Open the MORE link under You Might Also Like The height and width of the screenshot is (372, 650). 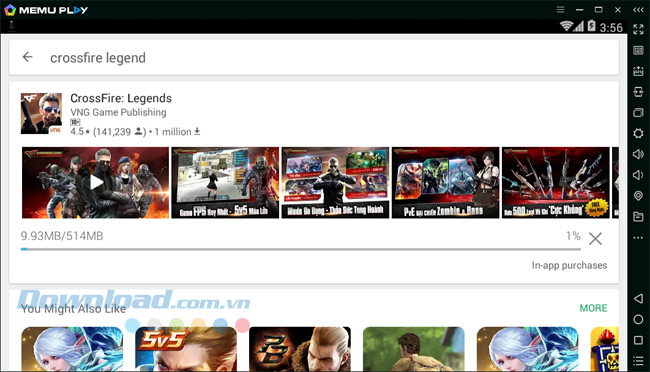tap(593, 308)
